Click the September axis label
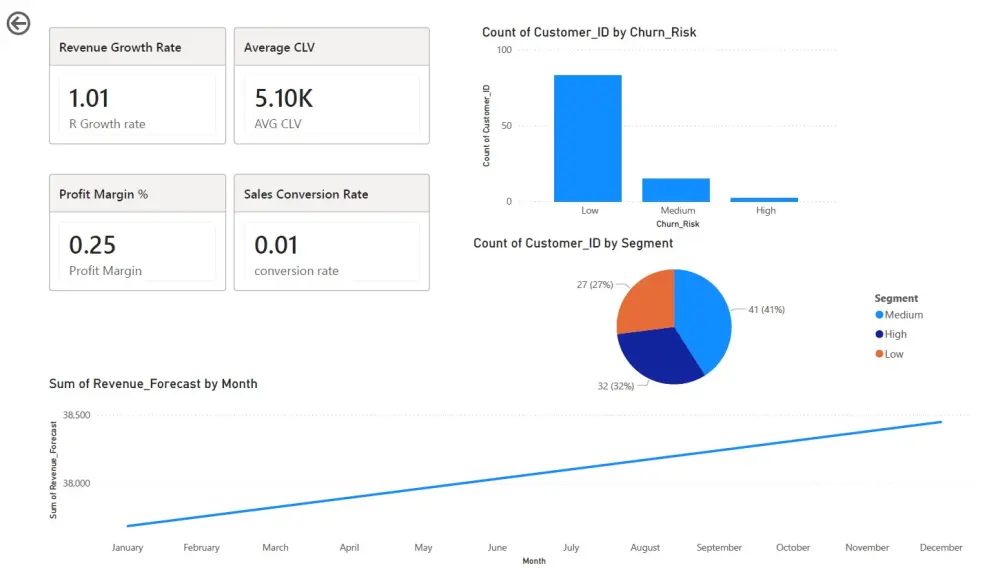Image resolution: width=1000 pixels, height=570 pixels. (x=719, y=548)
